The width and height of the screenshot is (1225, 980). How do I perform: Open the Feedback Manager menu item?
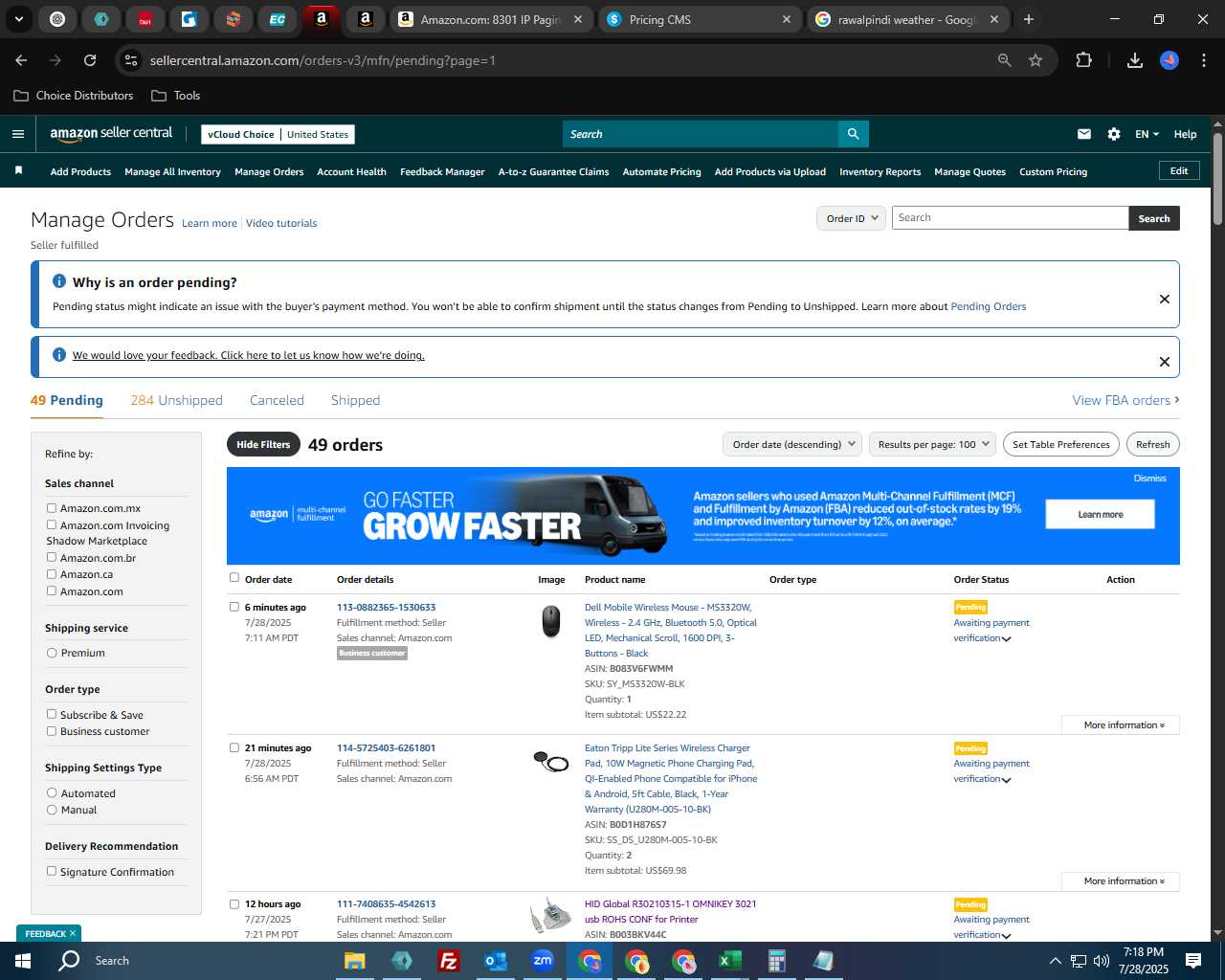point(442,171)
